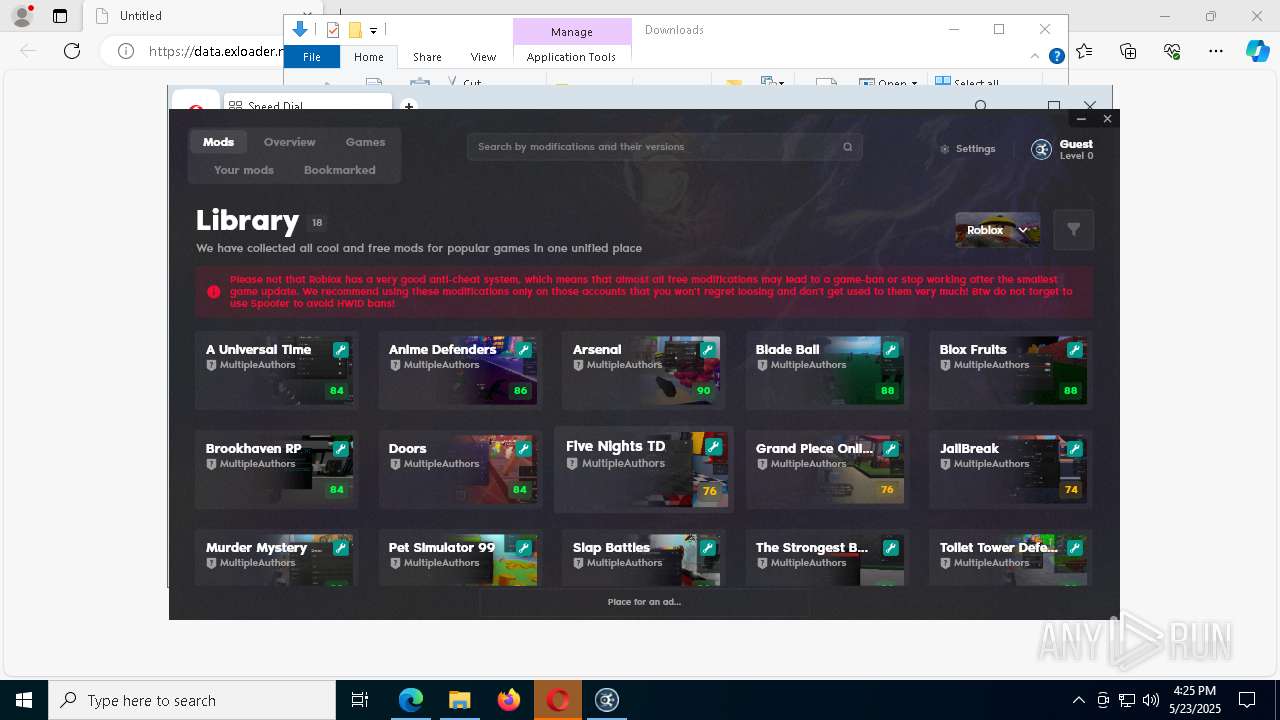Viewport: 1280px width, 720px height.
Task: Click the search by modifications input field
Action: pyautogui.click(x=664, y=147)
